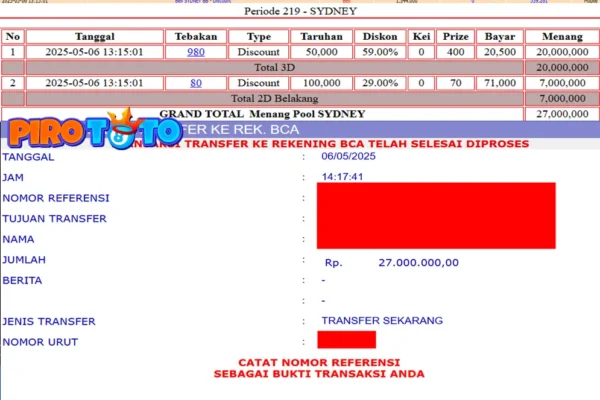Open the 80 tebakan link
The width and height of the screenshot is (600, 400).
tap(195, 82)
